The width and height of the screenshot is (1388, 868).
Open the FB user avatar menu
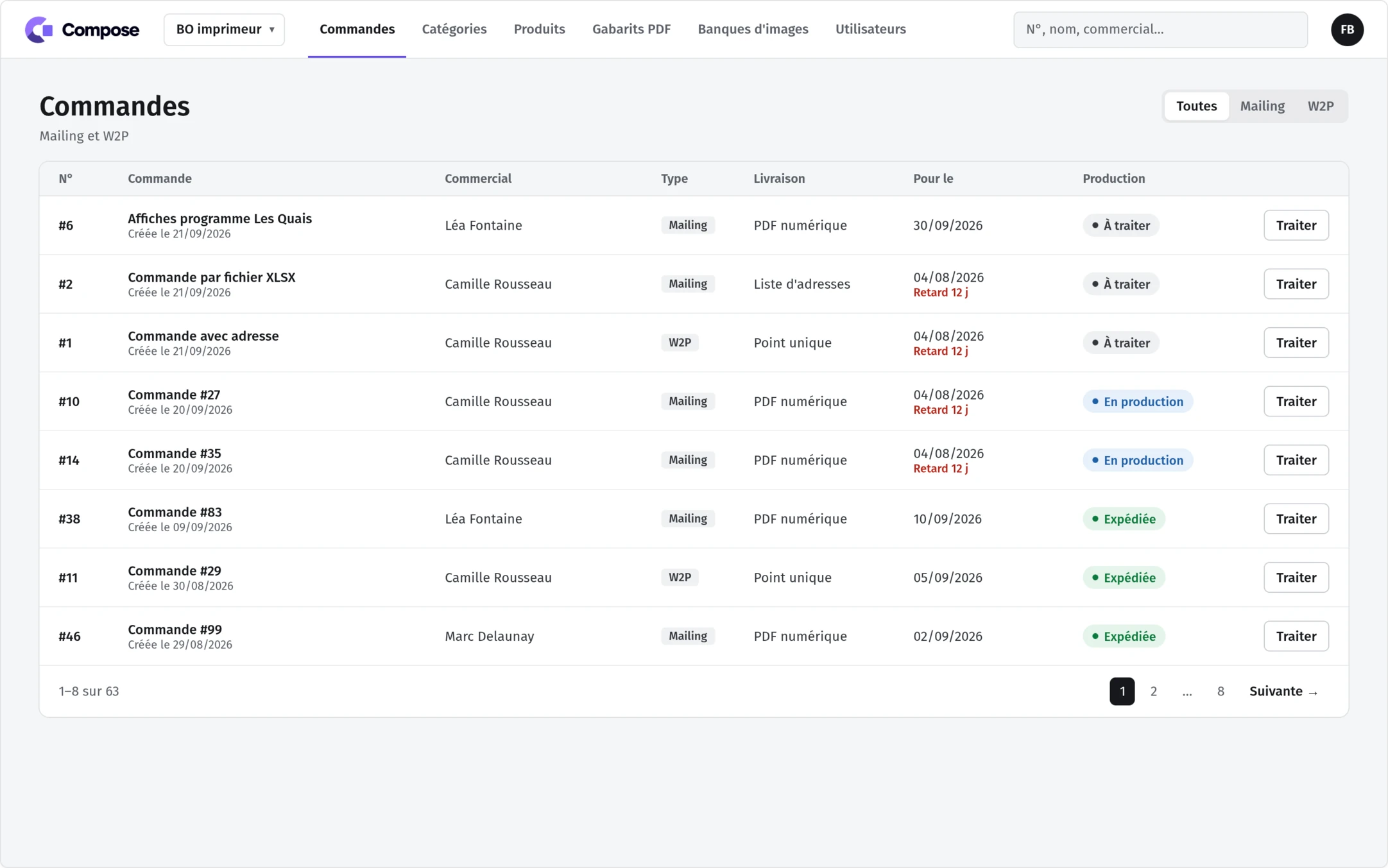click(1347, 30)
